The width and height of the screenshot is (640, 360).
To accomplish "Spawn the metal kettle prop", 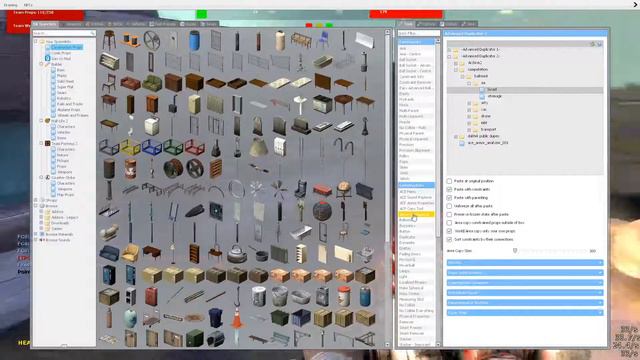I will coord(237,253).
